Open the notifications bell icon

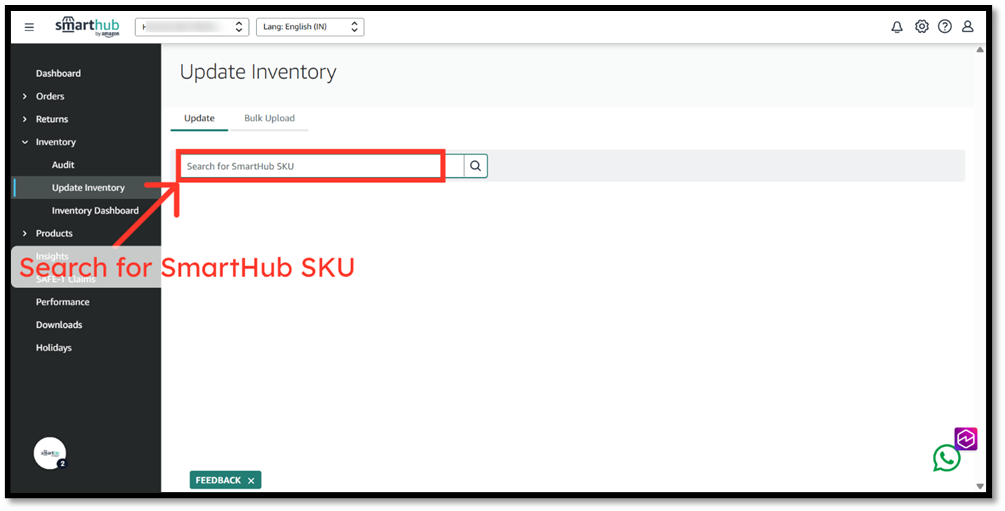click(897, 27)
